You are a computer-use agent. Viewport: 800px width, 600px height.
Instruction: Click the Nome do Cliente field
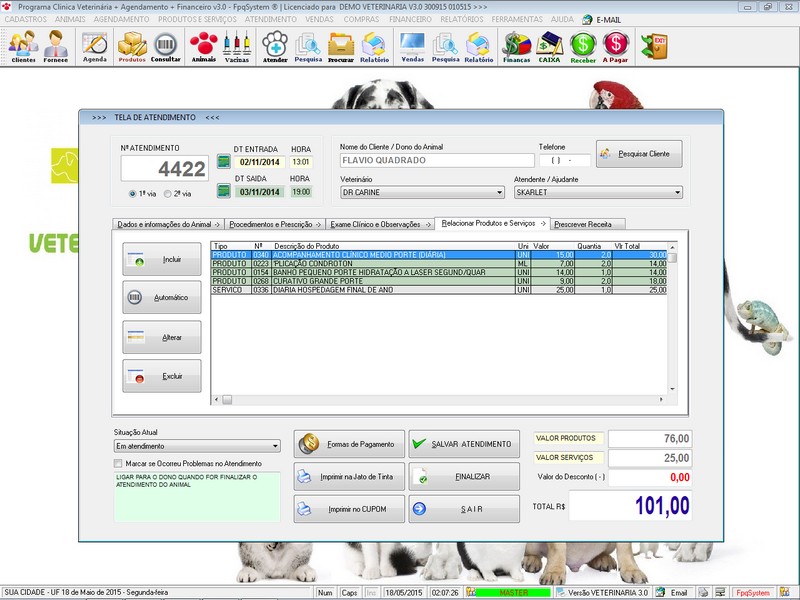(437, 160)
